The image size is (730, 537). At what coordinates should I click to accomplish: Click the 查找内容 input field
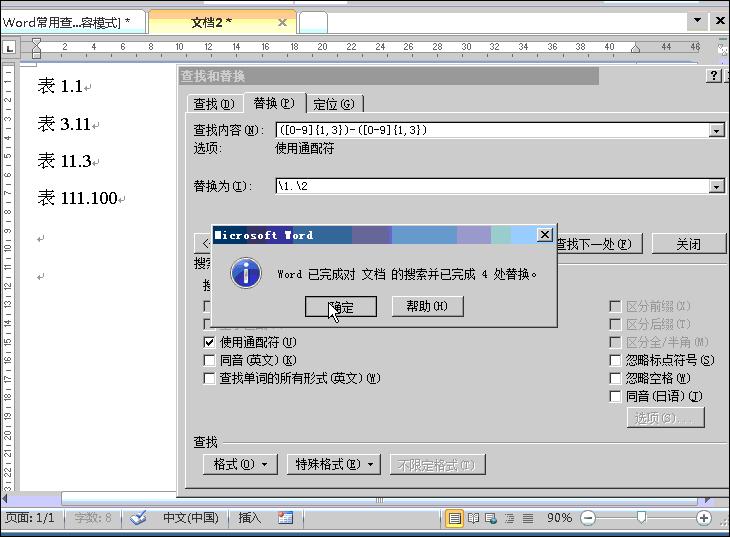pyautogui.click(x=493, y=130)
